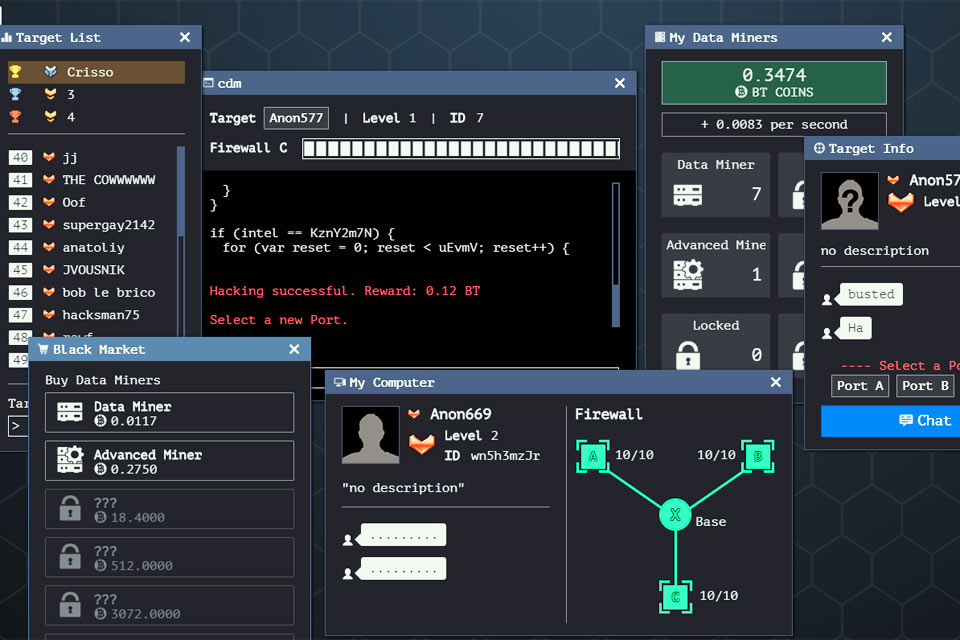Image resolution: width=960 pixels, height=640 pixels.
Task: Click the Locked miner padlock icon
Action: pyautogui.click(x=688, y=354)
